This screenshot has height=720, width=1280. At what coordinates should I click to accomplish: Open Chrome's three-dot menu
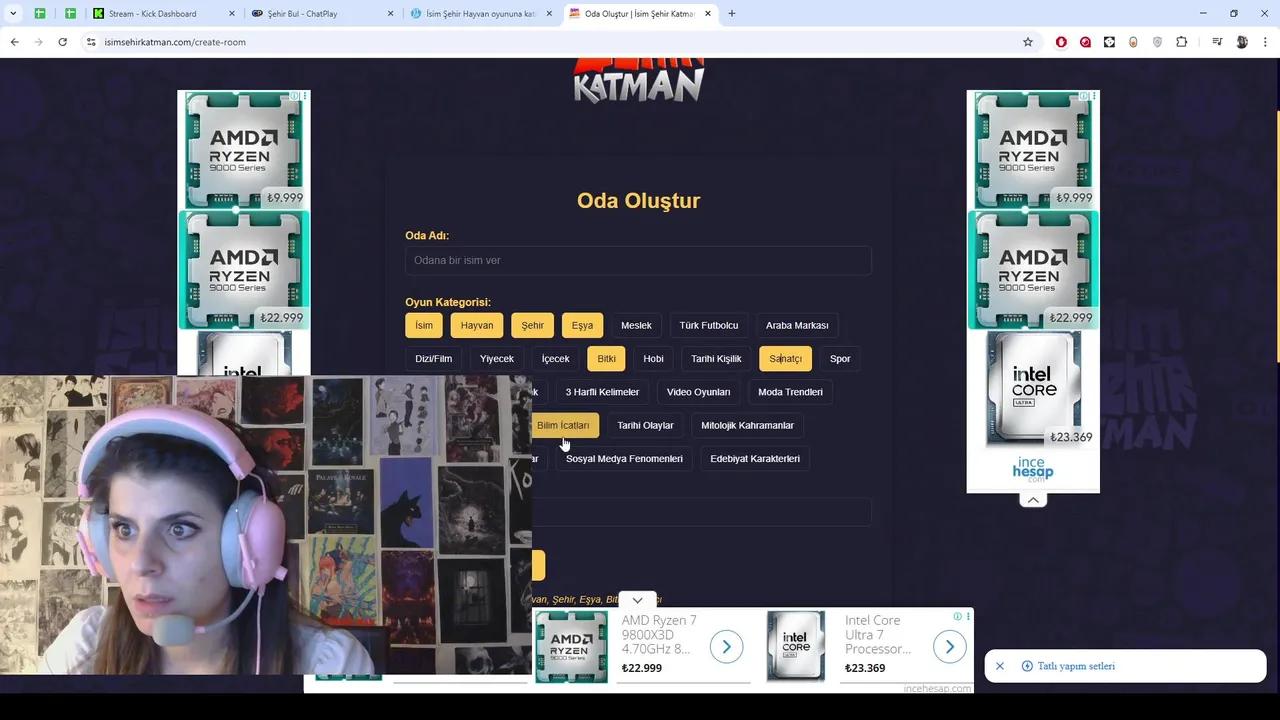point(1266,42)
